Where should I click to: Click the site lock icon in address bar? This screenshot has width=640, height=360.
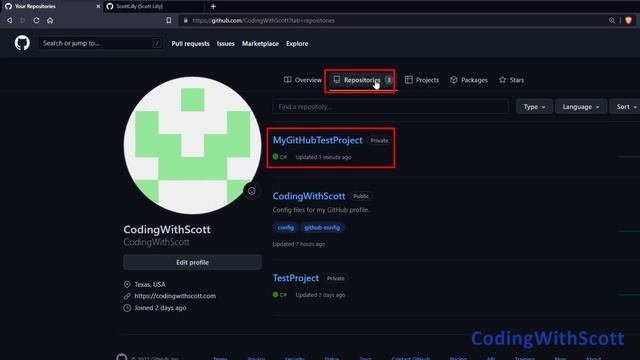click(185, 20)
